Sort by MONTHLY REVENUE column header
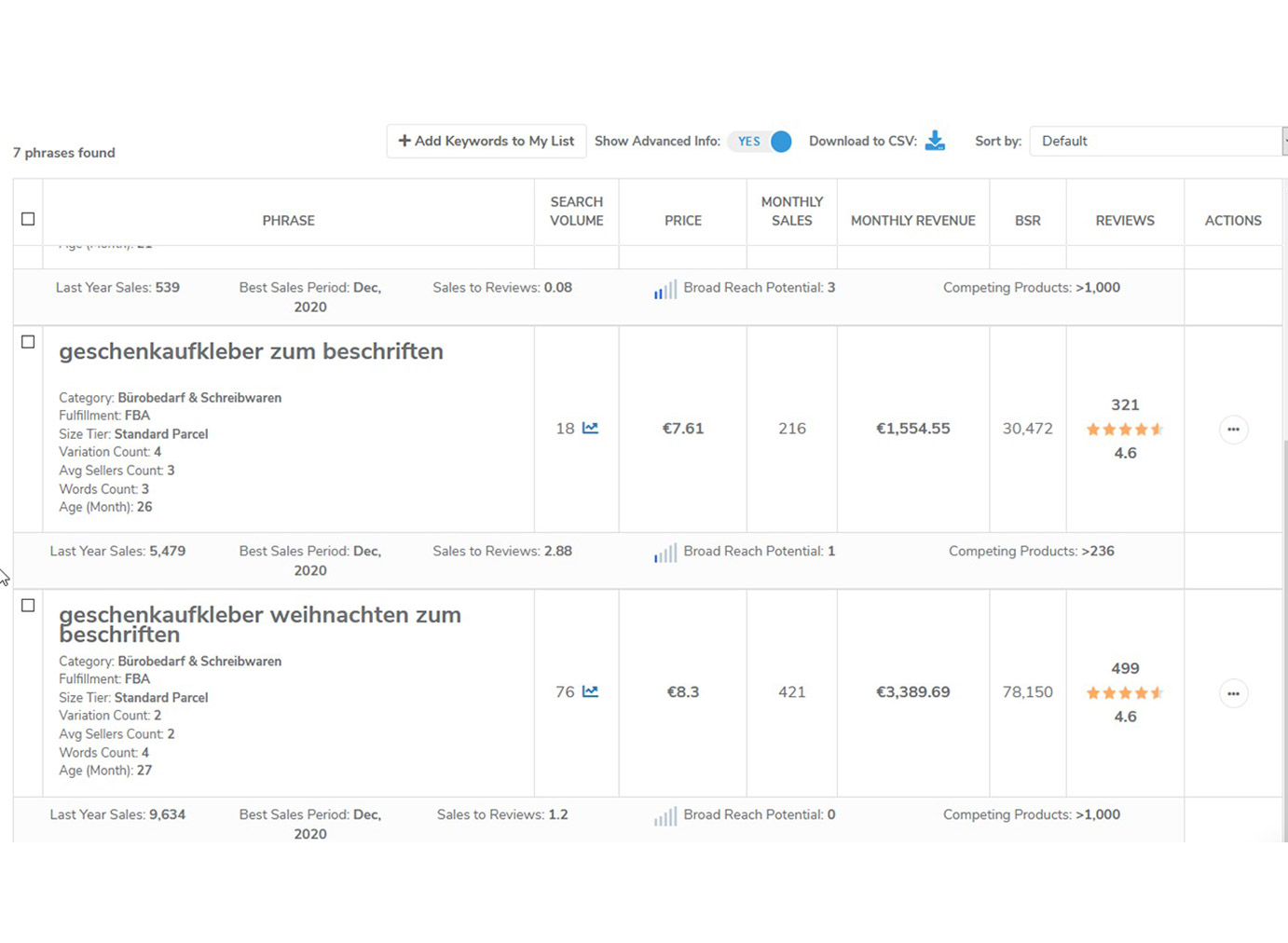This screenshot has height=943, width=1288. (x=913, y=221)
